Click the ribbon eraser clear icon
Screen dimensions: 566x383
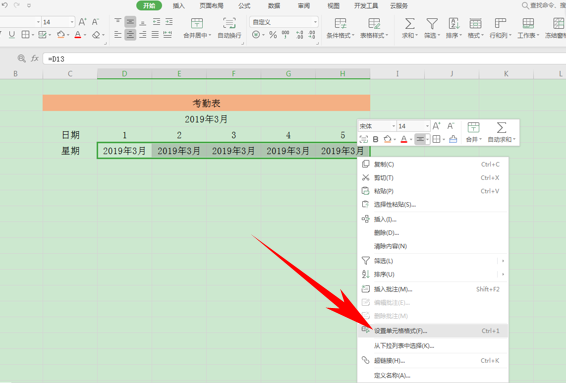[96, 35]
